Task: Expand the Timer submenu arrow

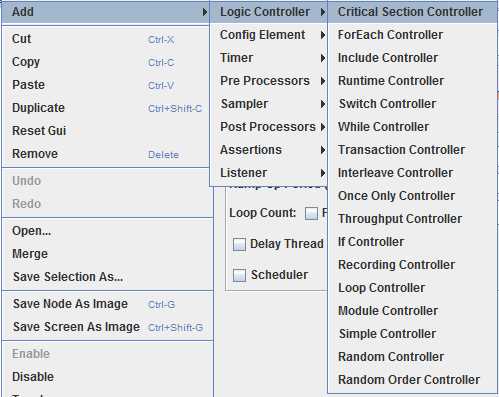Action: (322, 58)
